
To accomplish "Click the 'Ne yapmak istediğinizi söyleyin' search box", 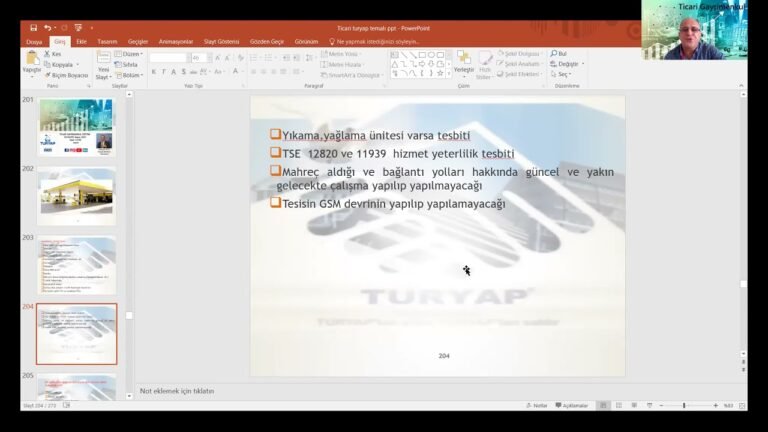I will (x=375, y=42).
